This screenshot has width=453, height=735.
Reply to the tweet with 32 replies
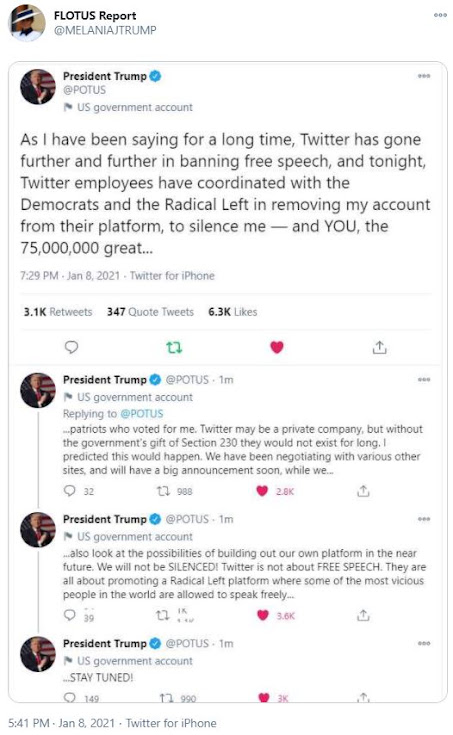pos(69,491)
